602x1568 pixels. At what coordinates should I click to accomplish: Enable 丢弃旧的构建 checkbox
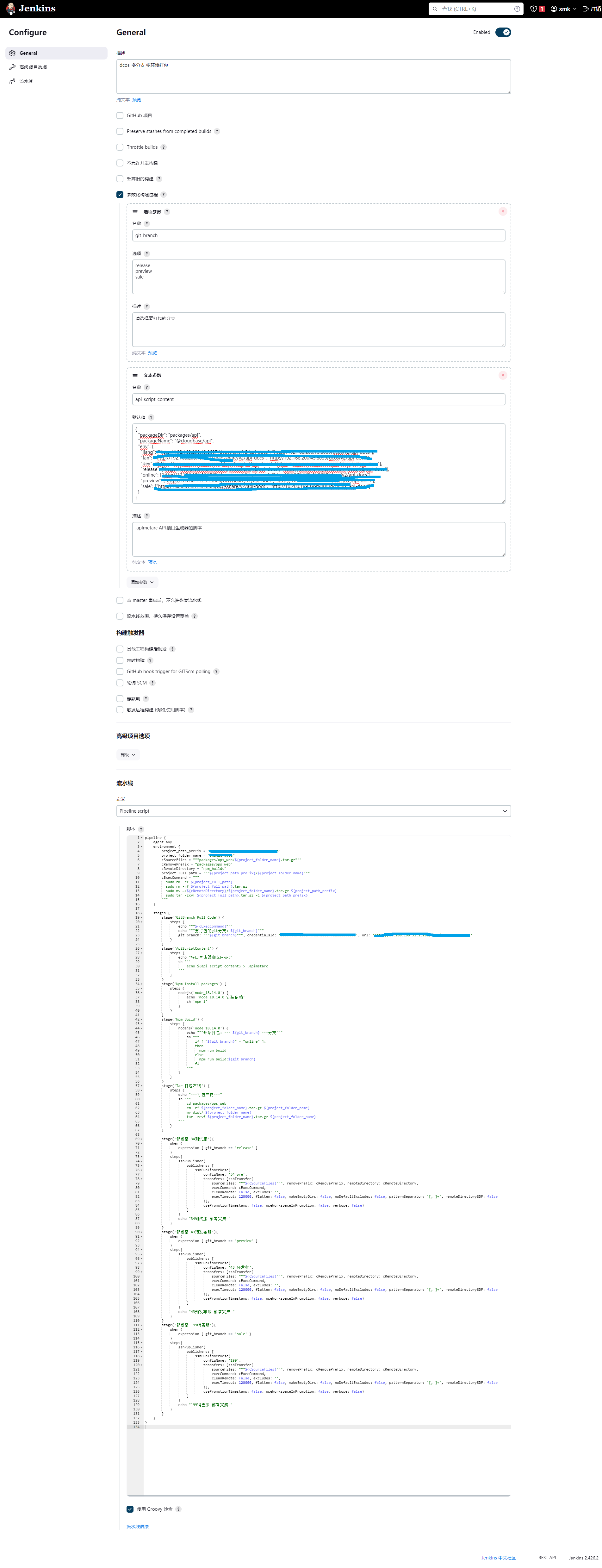[x=120, y=179]
